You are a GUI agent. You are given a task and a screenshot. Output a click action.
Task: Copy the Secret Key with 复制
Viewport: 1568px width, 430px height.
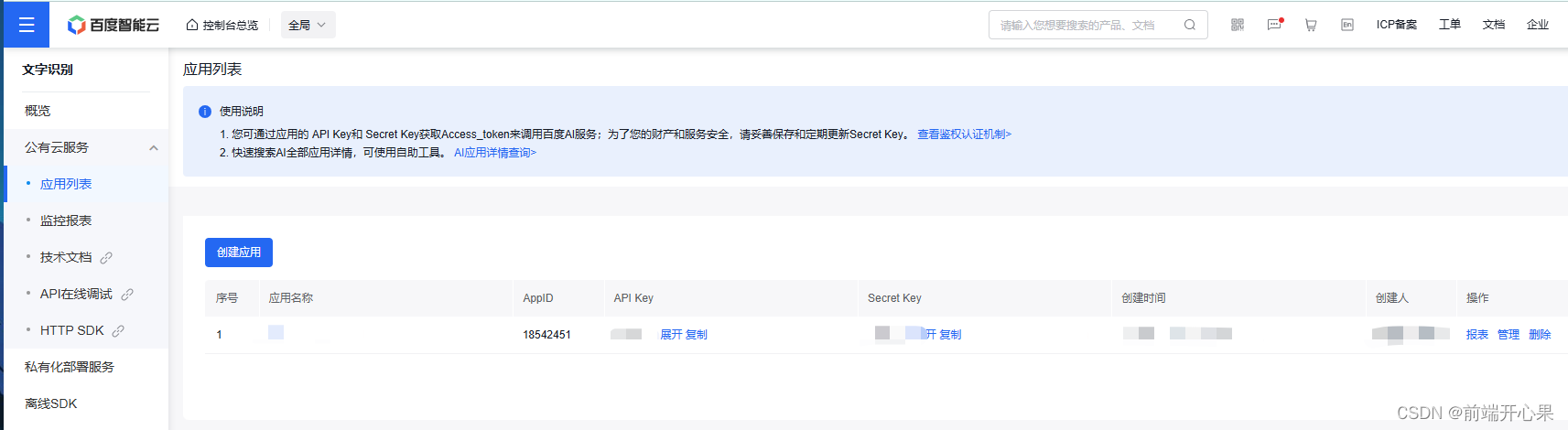pyautogui.click(x=950, y=335)
